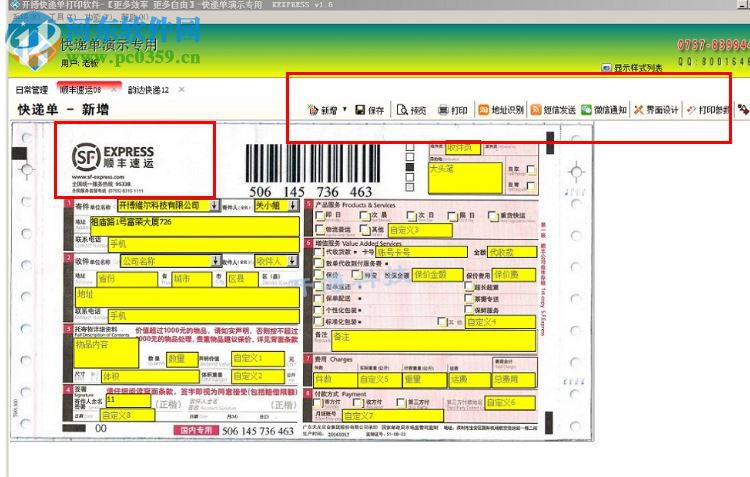Click the 账号卡号 card number field

pos(421,252)
